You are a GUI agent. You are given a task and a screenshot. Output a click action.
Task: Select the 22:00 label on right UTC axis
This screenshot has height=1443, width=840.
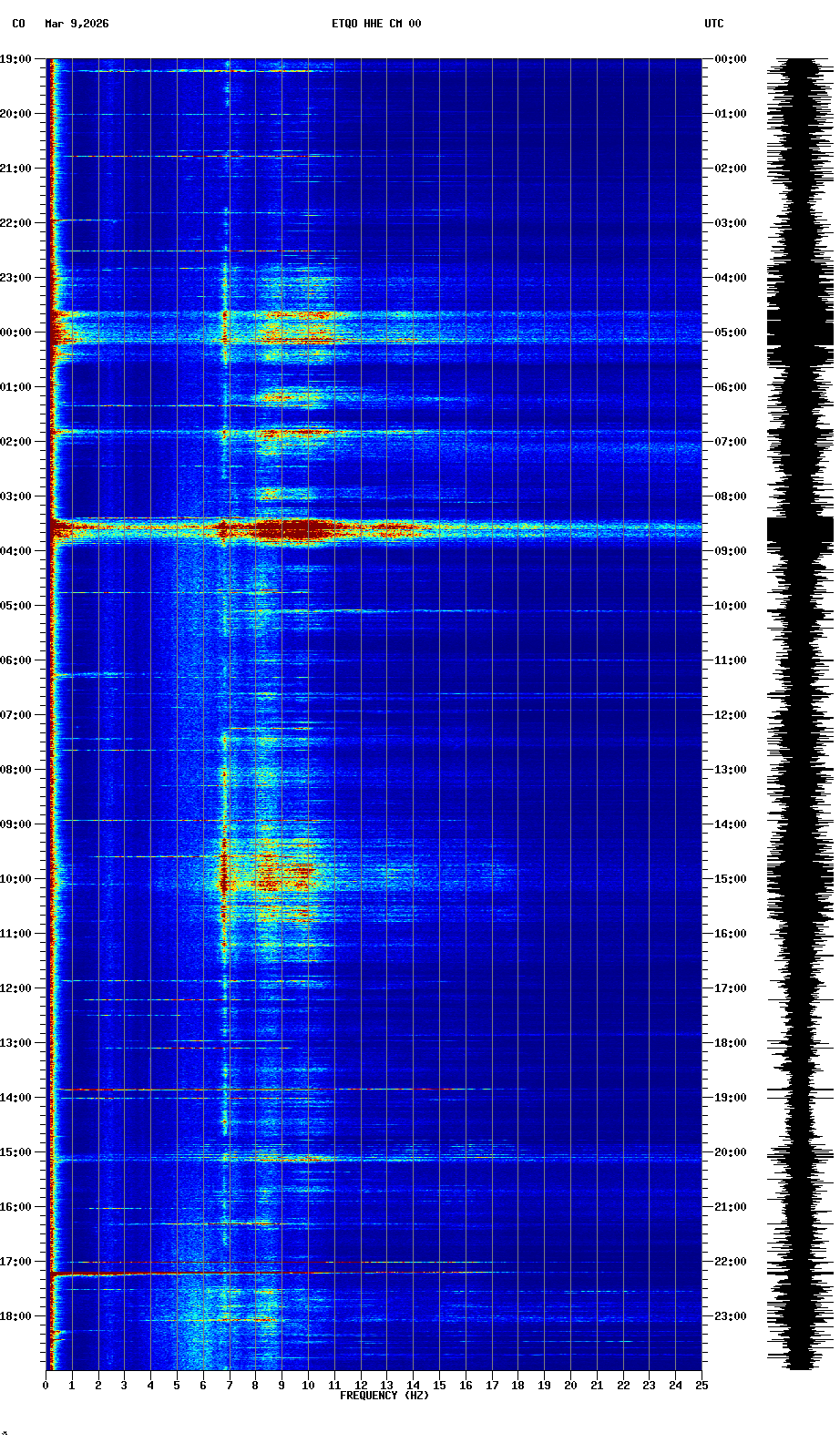pyautogui.click(x=731, y=1262)
